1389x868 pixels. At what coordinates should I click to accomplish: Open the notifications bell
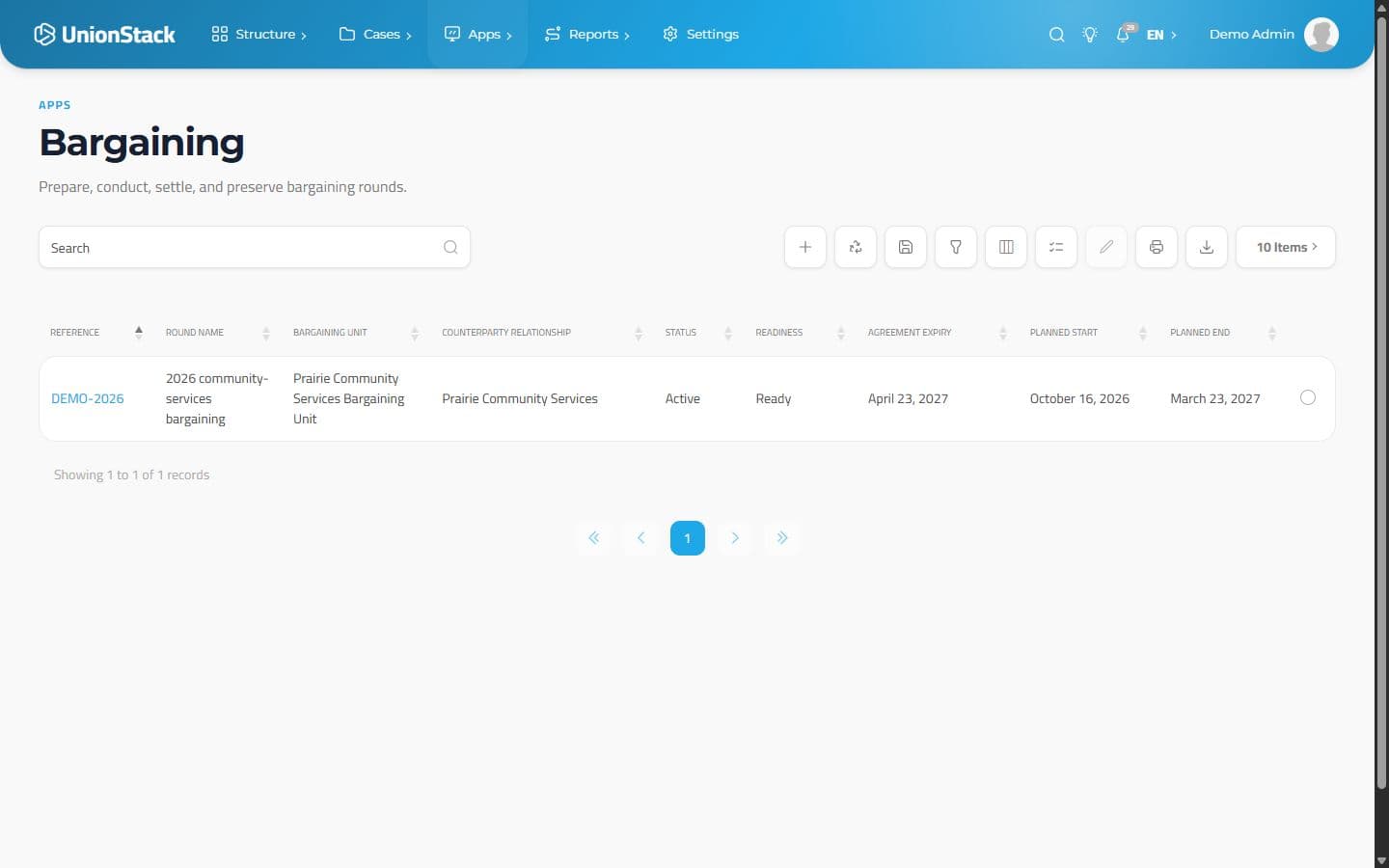(1124, 34)
